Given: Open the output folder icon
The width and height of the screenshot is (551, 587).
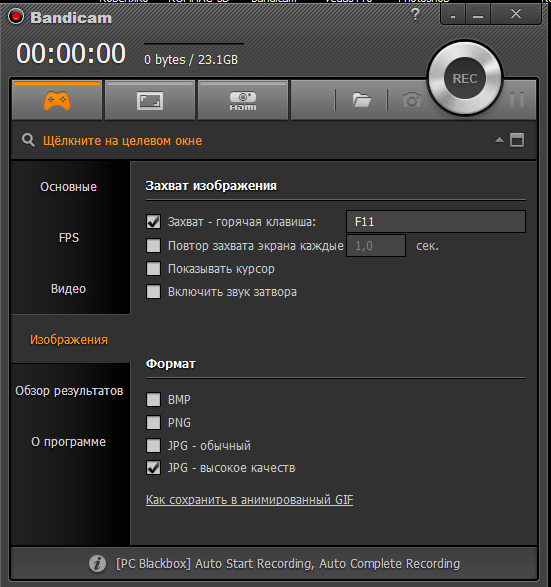Looking at the screenshot, I should (362, 100).
